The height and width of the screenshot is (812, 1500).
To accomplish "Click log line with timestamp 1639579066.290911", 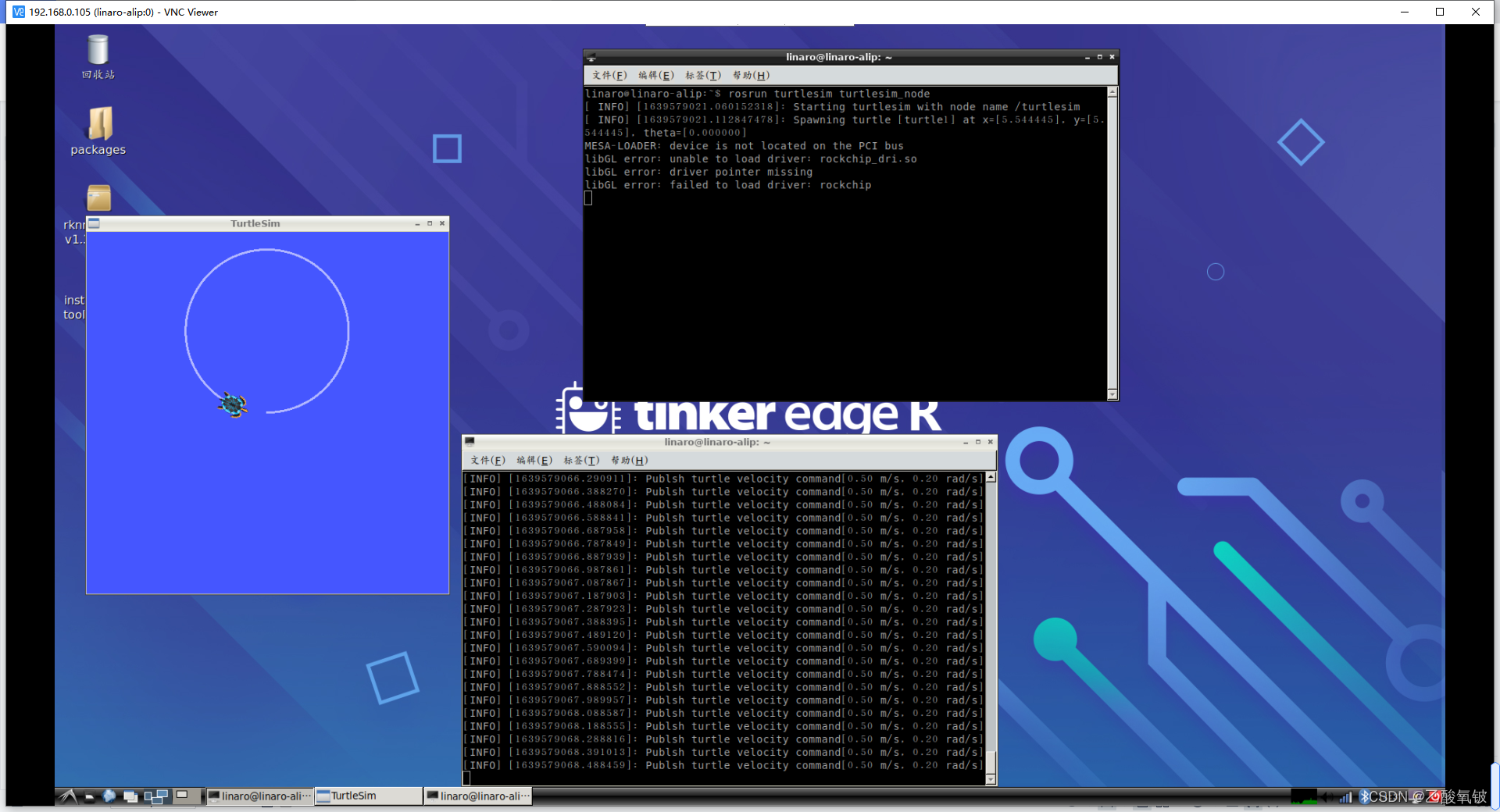I will (723, 479).
